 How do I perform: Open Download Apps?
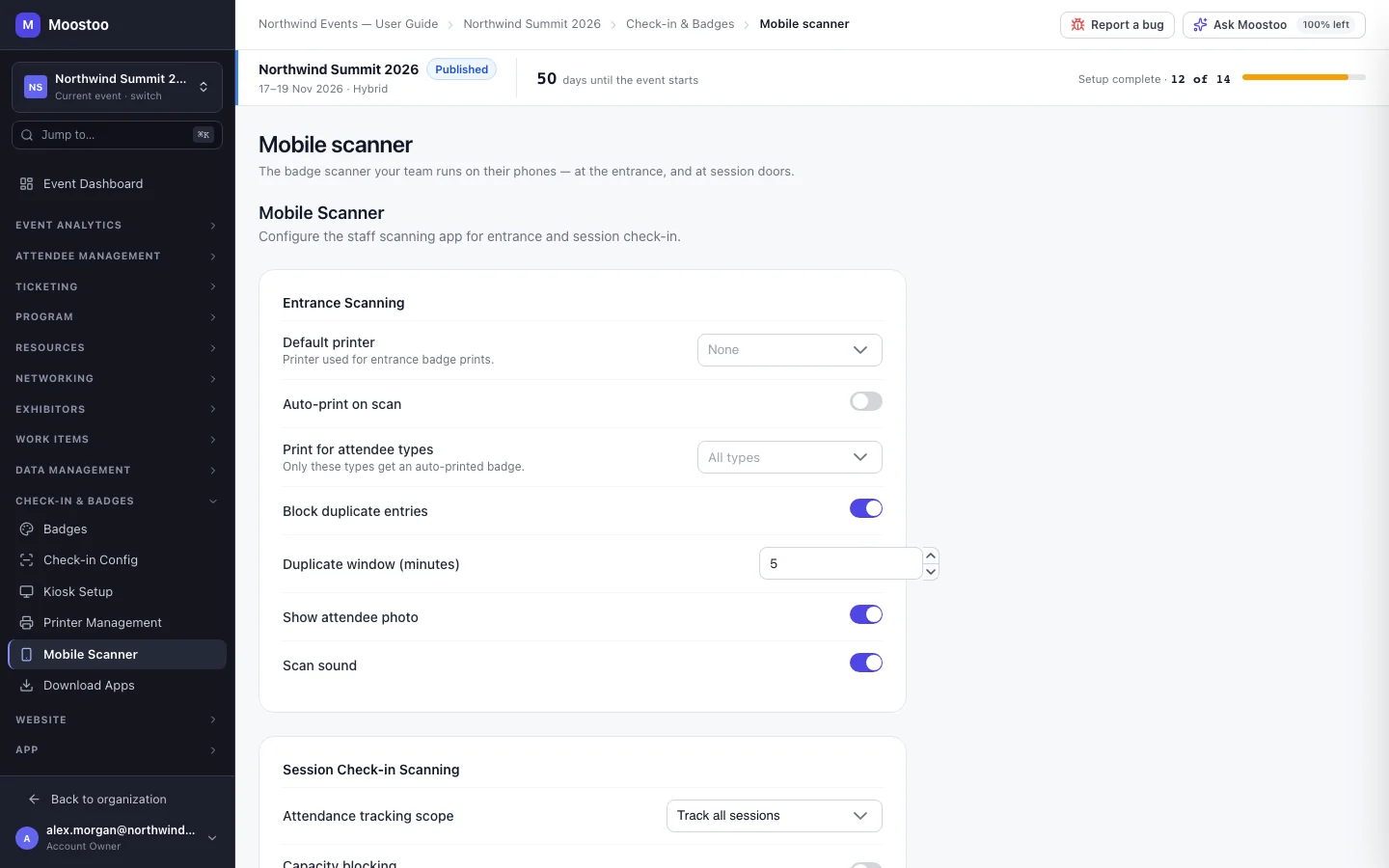118,686
